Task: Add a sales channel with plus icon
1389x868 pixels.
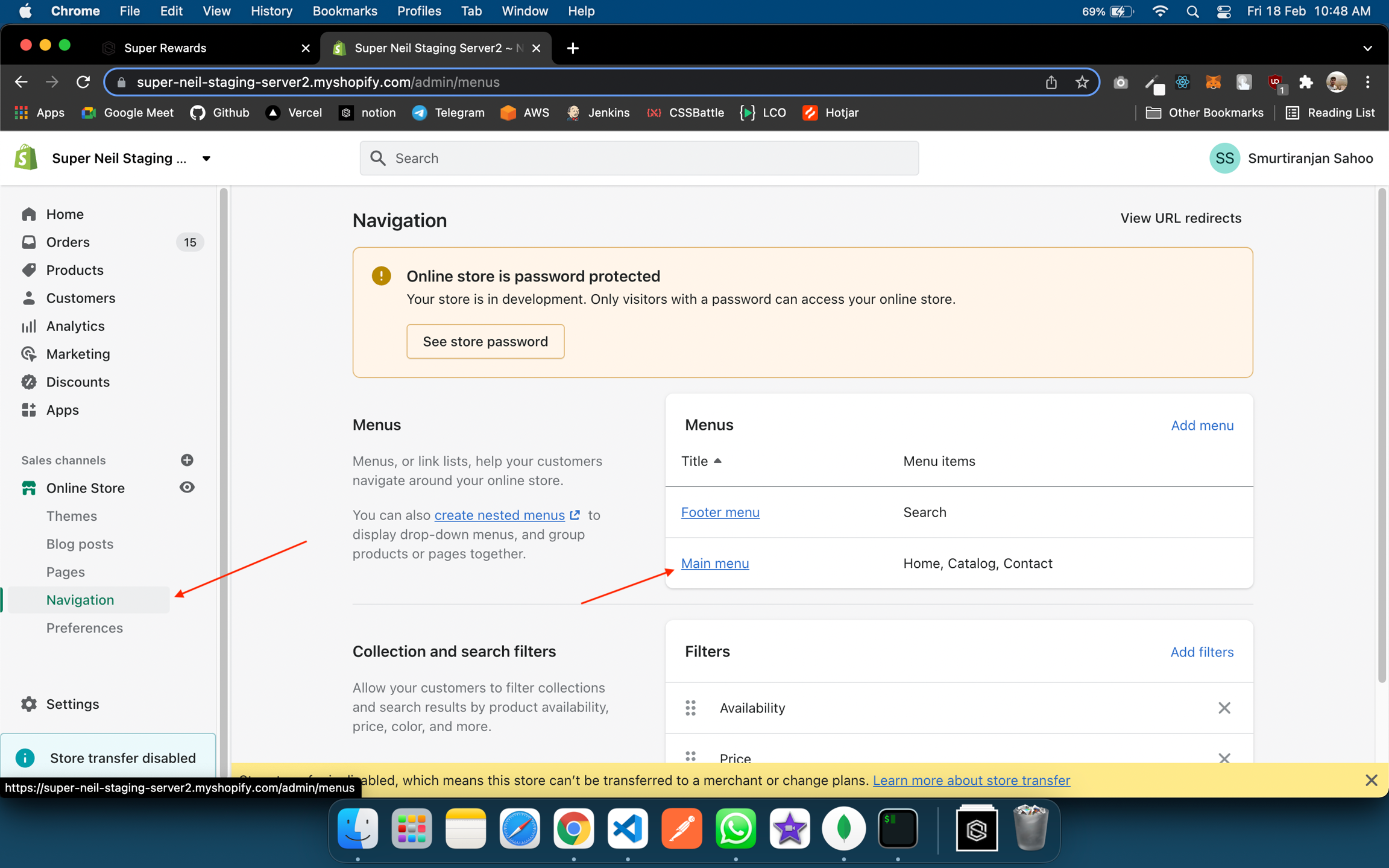Action: 187,460
